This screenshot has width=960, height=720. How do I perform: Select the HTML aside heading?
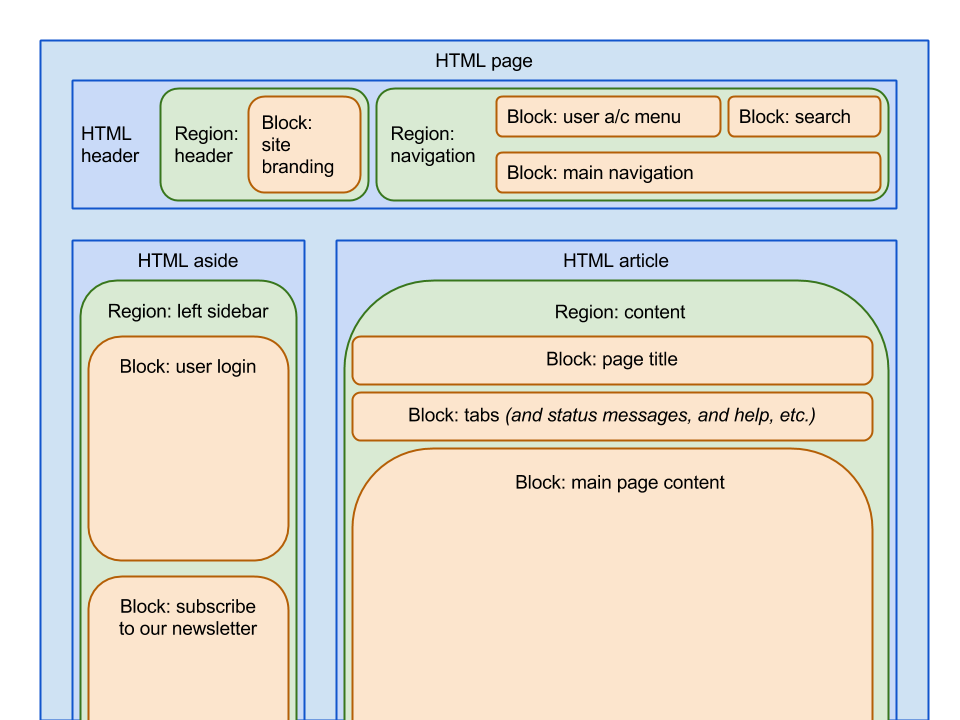point(188,261)
